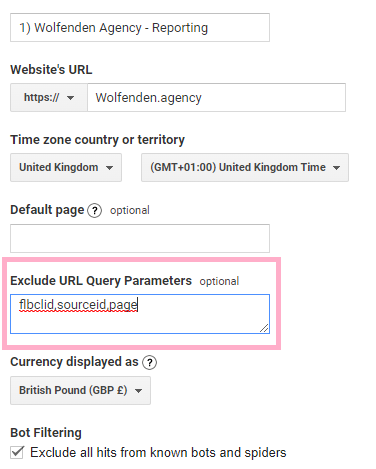
Task: Toggle Exclude all hits from known bots checkbox
Action: (17, 452)
